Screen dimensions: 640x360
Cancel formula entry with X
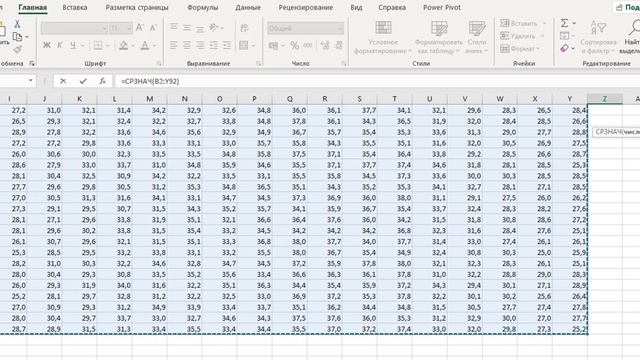coord(63,81)
